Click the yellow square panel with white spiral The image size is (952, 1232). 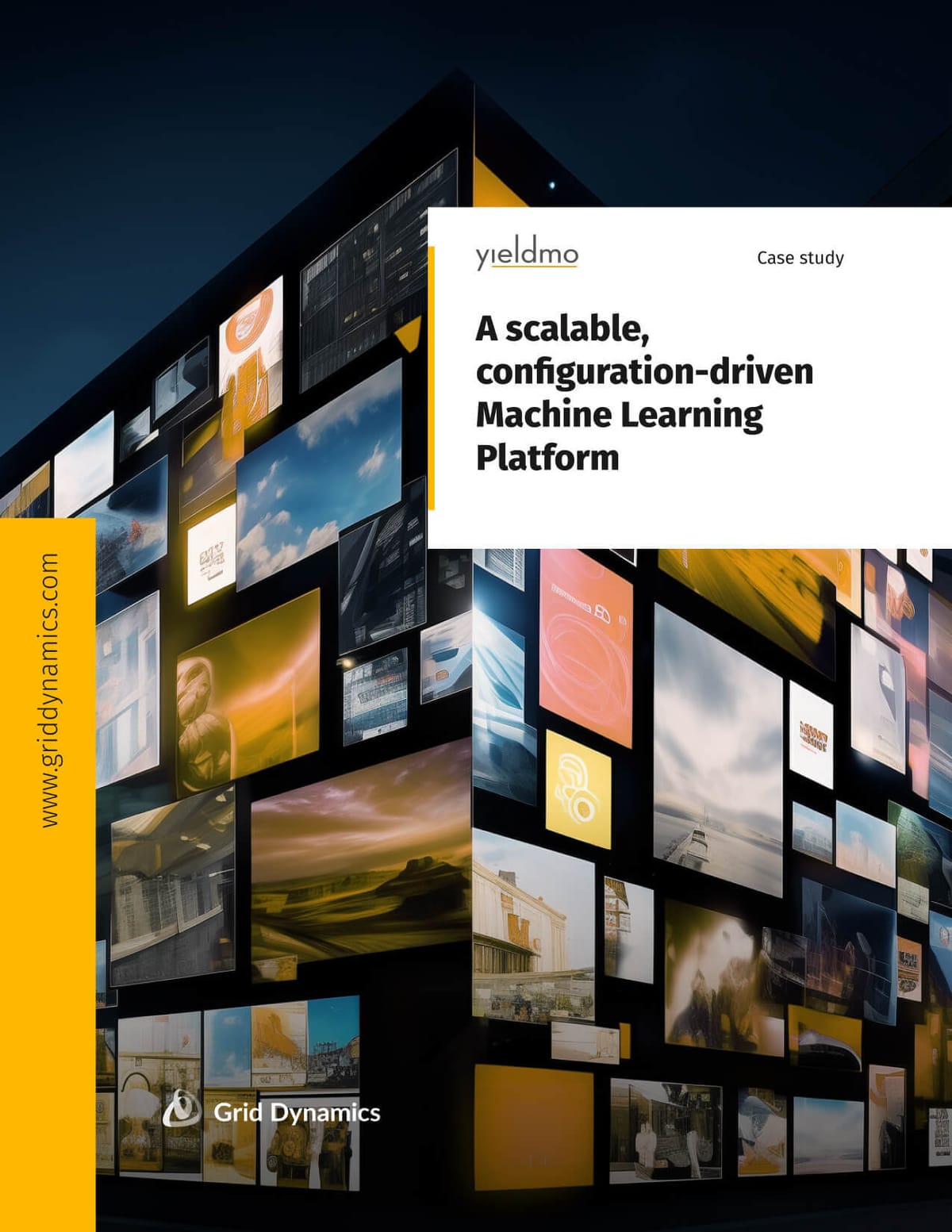point(578,790)
